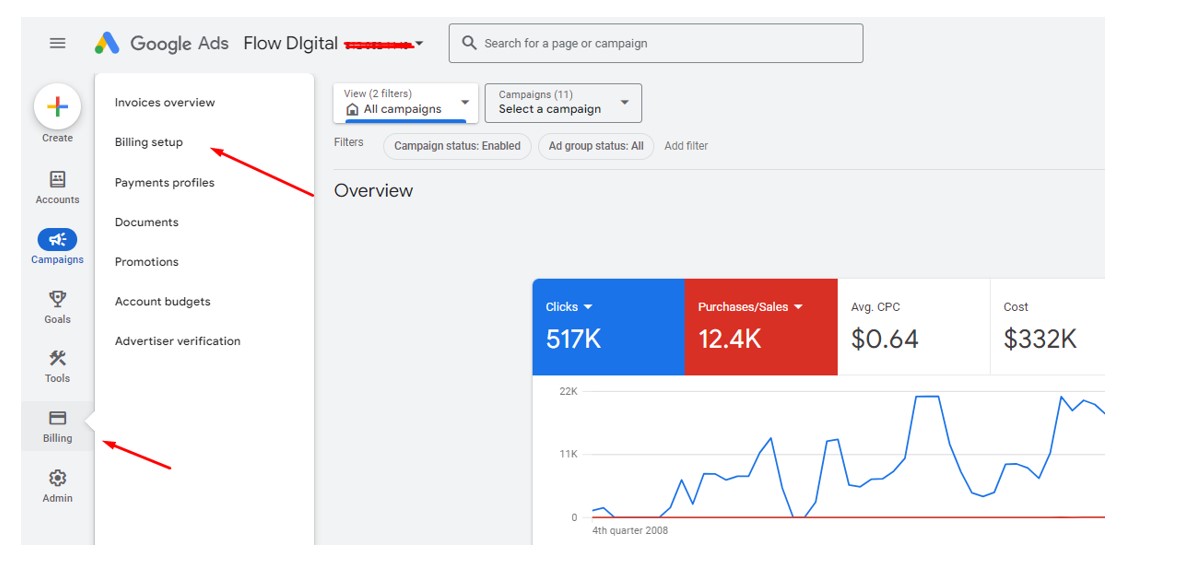This screenshot has height=566, width=1199.
Task: Select the Cost metric card
Action: 1048,327
